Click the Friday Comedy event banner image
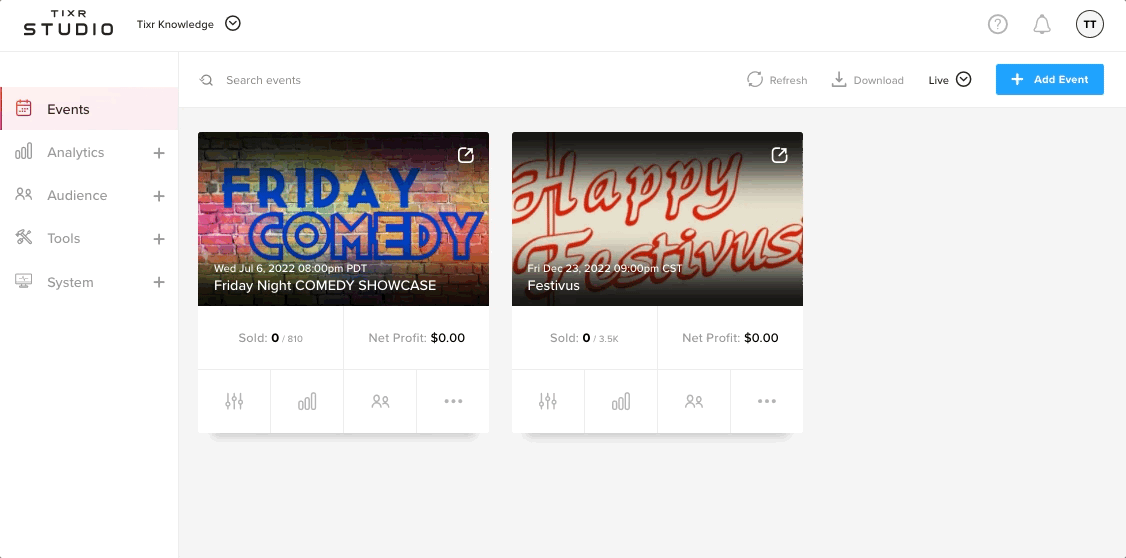The height and width of the screenshot is (558, 1126). pyautogui.click(x=343, y=218)
